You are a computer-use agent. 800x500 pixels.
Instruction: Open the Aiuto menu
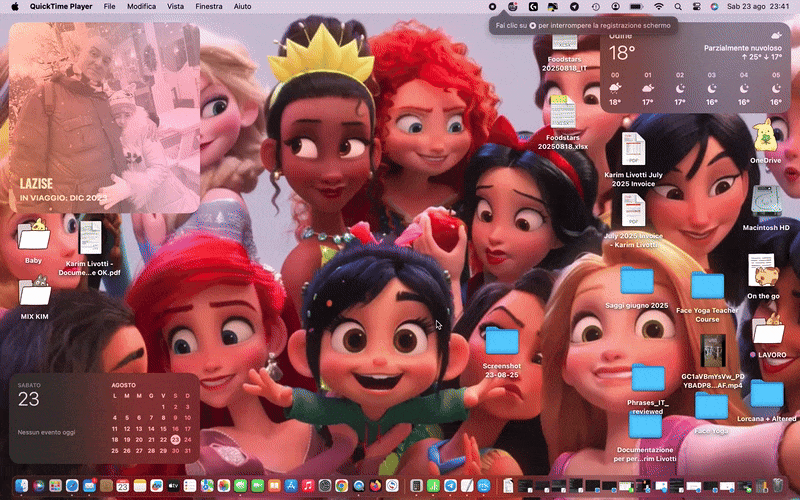[242, 7]
